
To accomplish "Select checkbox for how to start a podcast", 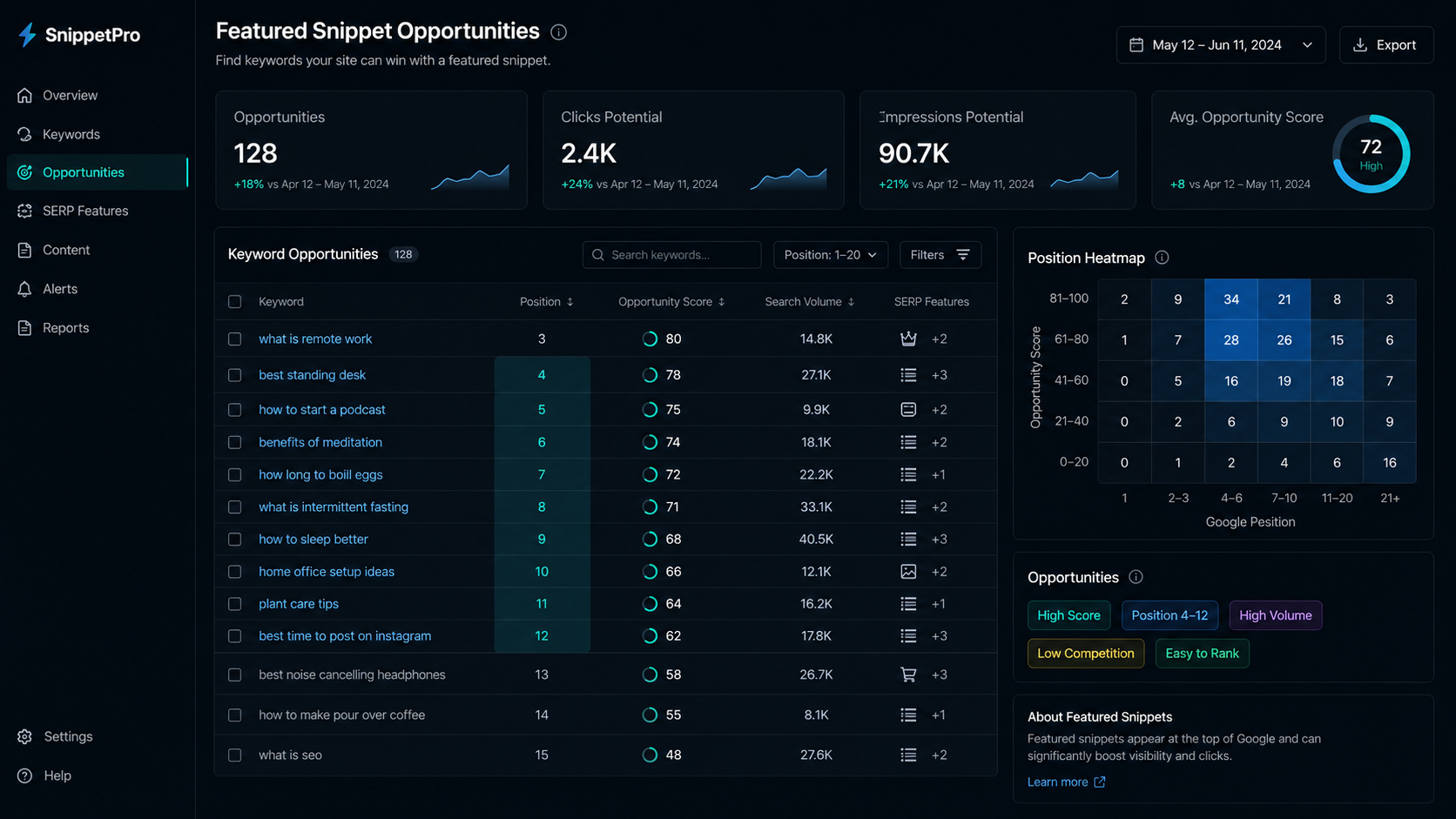I will [x=234, y=409].
